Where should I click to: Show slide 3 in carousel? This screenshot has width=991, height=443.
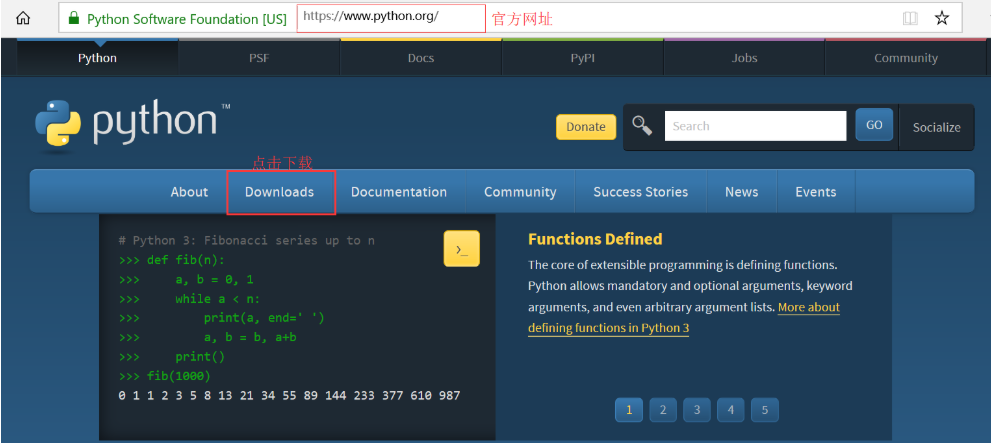coord(697,410)
